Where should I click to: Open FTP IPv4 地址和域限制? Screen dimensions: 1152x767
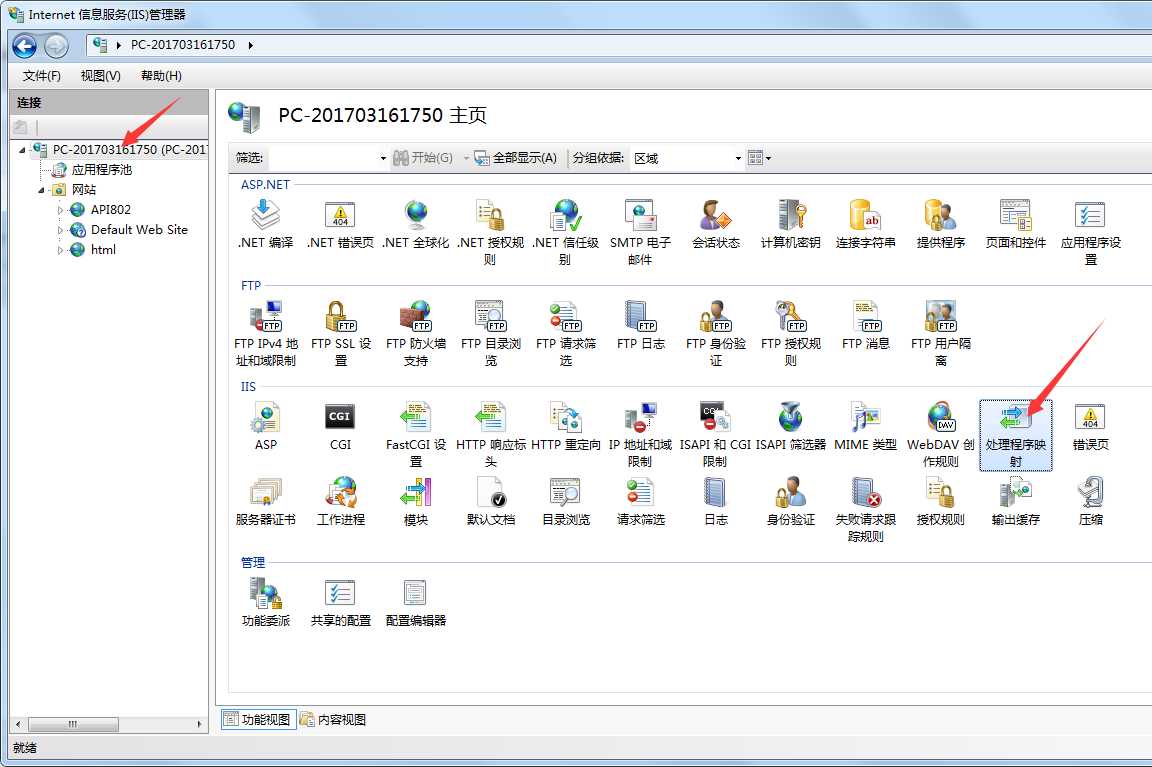pos(265,334)
